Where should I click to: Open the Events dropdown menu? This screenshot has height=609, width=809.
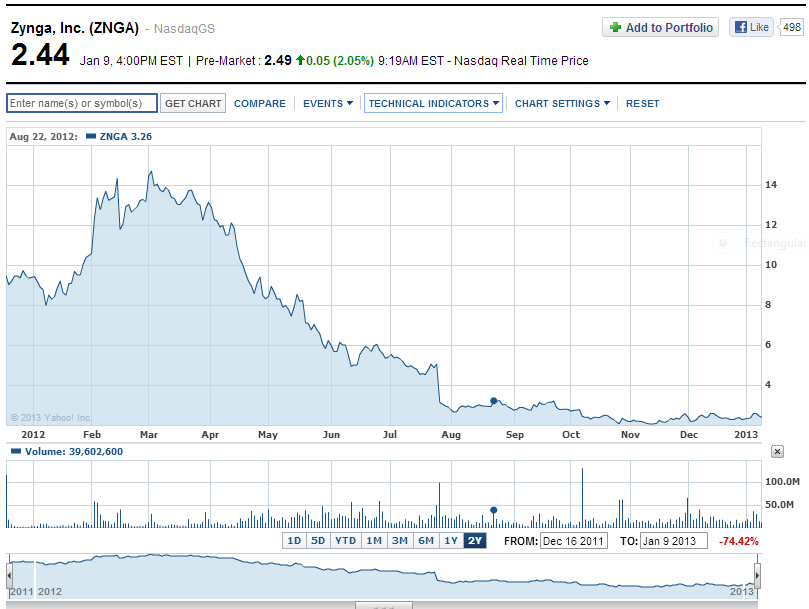(328, 103)
